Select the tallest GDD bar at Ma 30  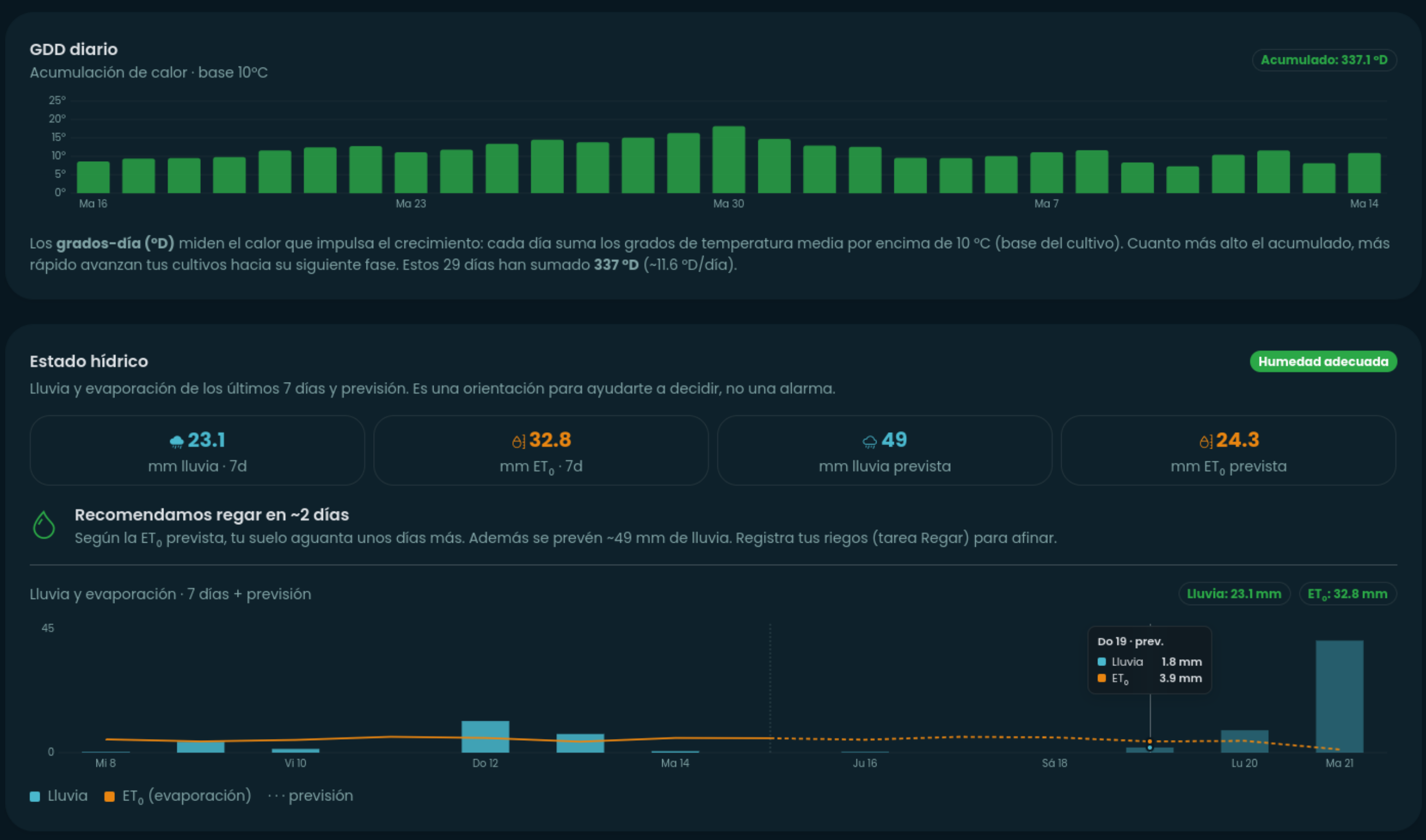pyautogui.click(x=729, y=160)
